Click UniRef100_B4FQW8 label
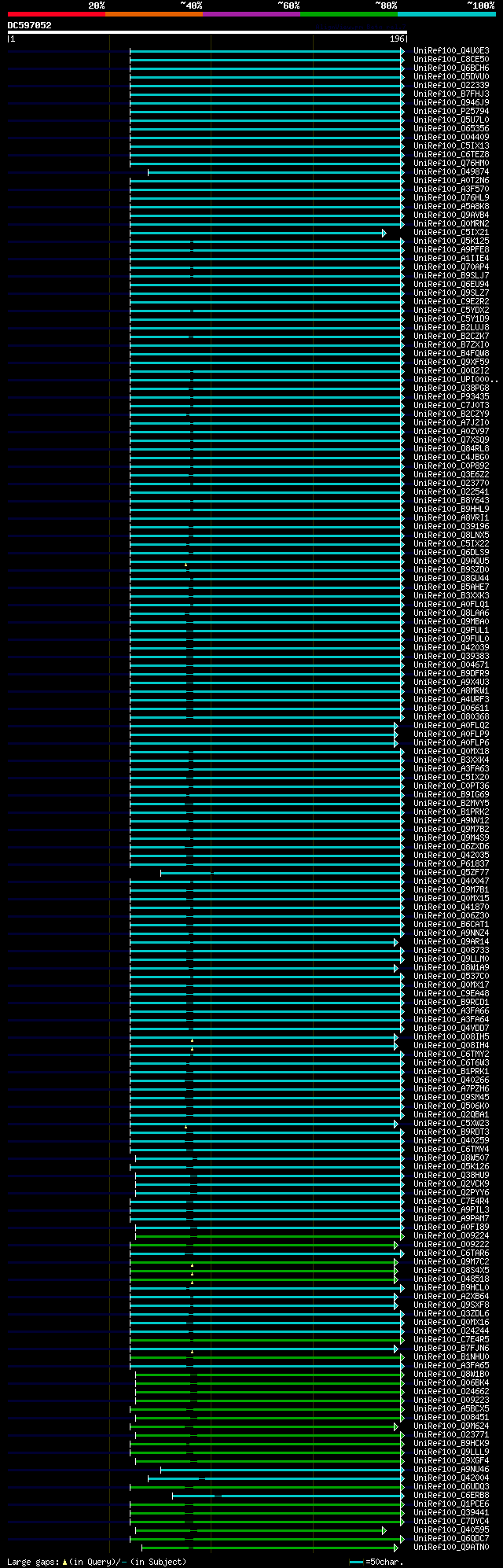The image size is (503, 1568). click(x=451, y=353)
